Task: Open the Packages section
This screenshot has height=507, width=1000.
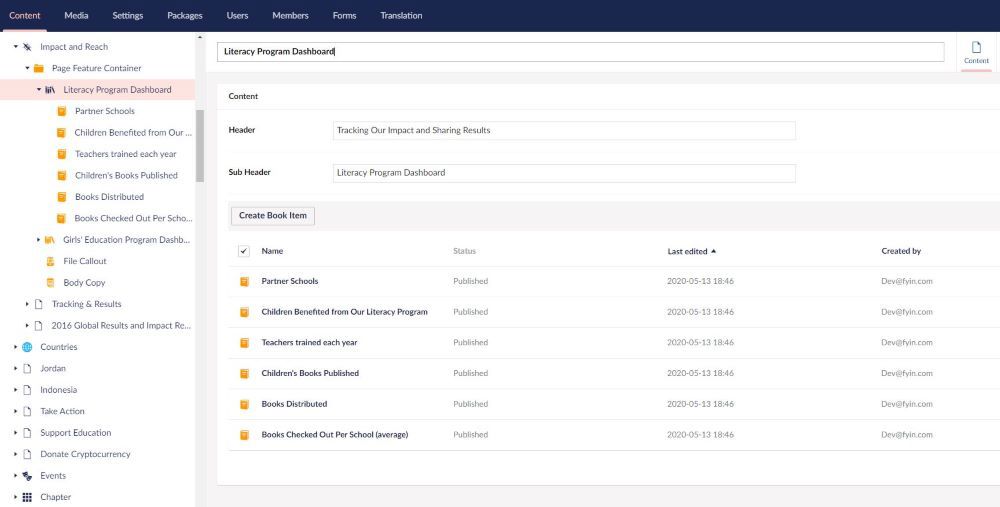Action: pyautogui.click(x=185, y=15)
